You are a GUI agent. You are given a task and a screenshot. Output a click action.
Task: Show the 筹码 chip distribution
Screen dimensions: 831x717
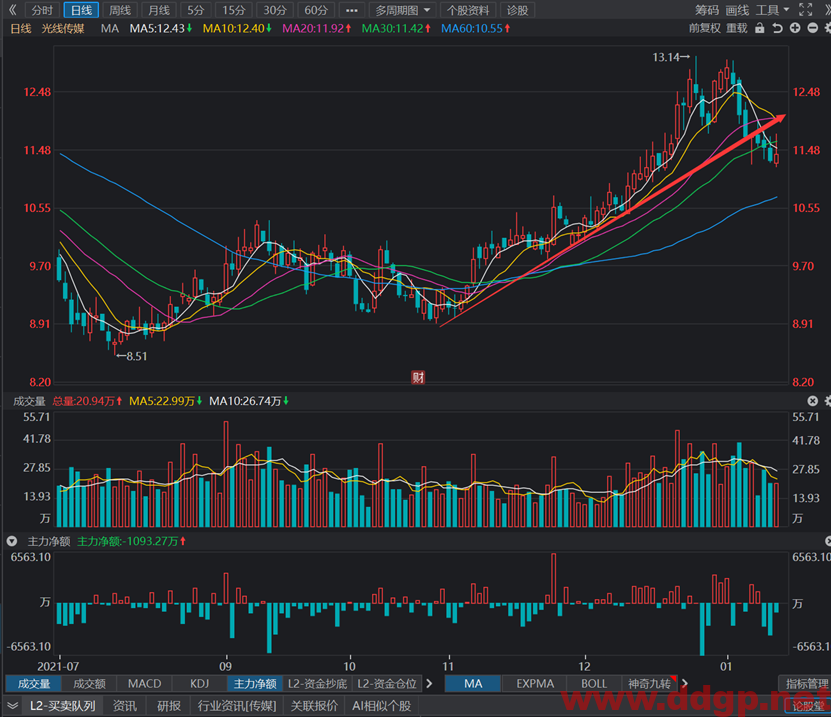[x=707, y=10]
